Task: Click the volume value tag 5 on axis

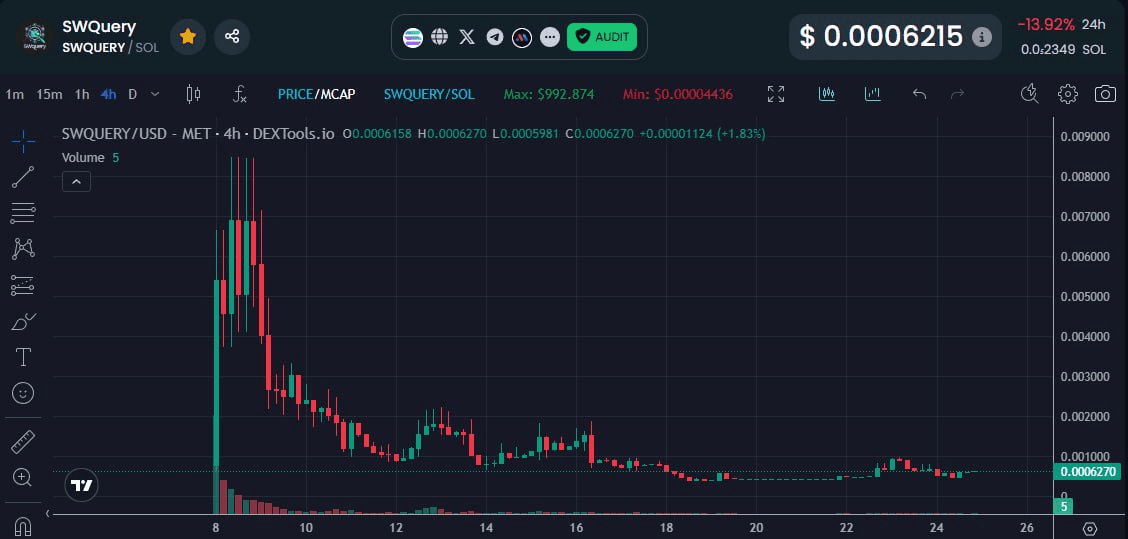Action: pos(1063,507)
